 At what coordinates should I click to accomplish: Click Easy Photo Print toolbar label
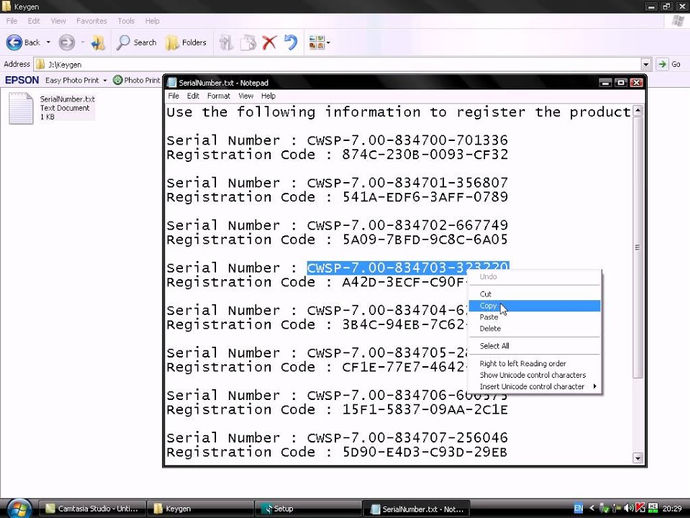pos(72,80)
